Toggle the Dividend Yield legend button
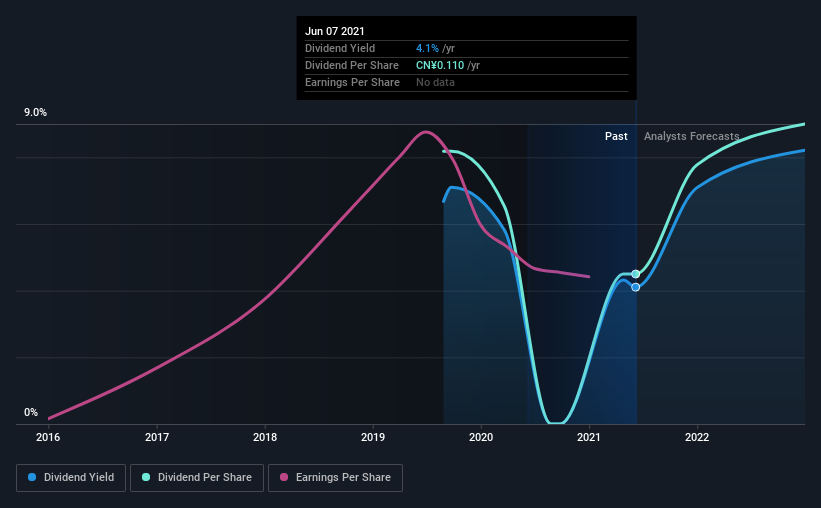The image size is (821, 508). 71,478
